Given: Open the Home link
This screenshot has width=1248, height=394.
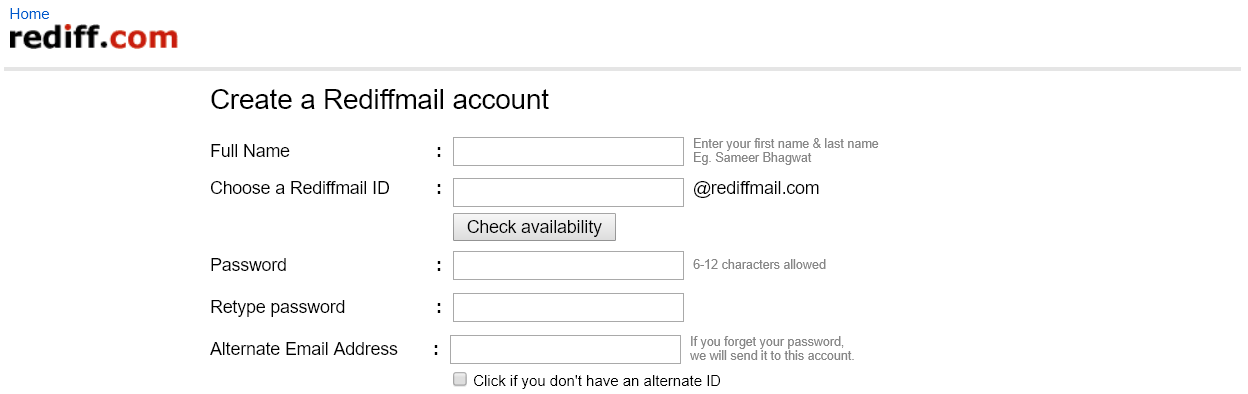Looking at the screenshot, I should (29, 14).
